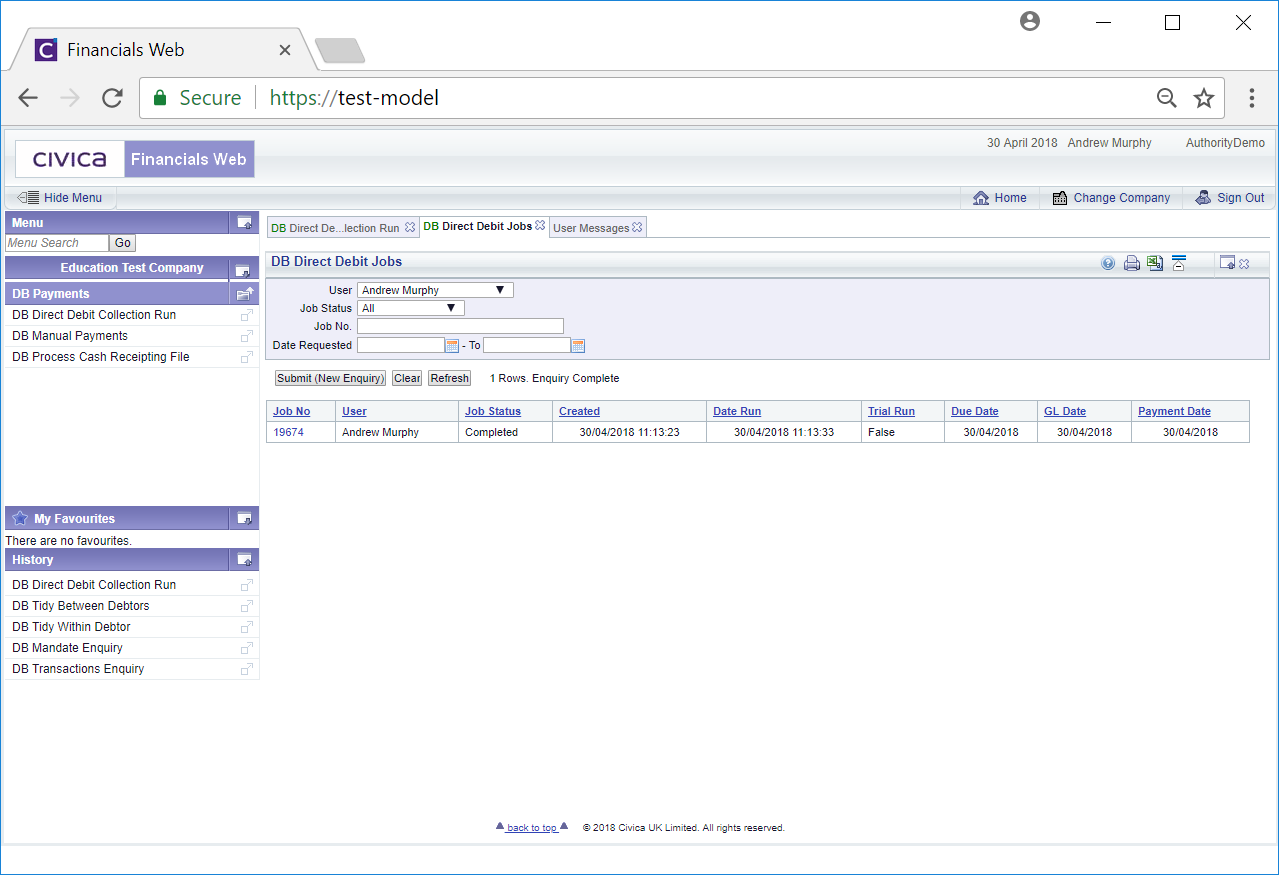Open DB Process Cash Receipting File menu item
Viewport: 1279px width, 875px height.
(101, 357)
